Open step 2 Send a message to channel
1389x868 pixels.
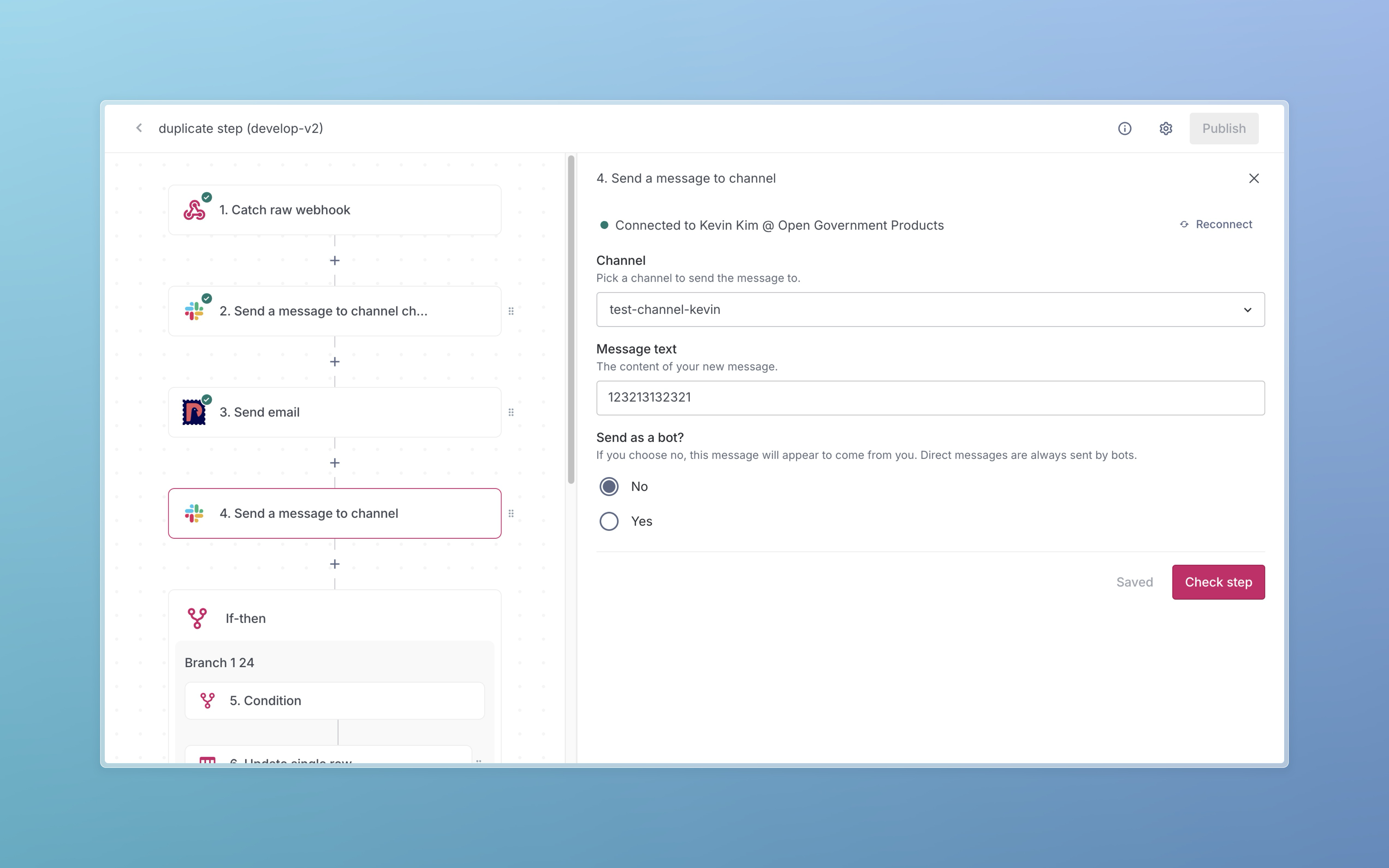(335, 311)
